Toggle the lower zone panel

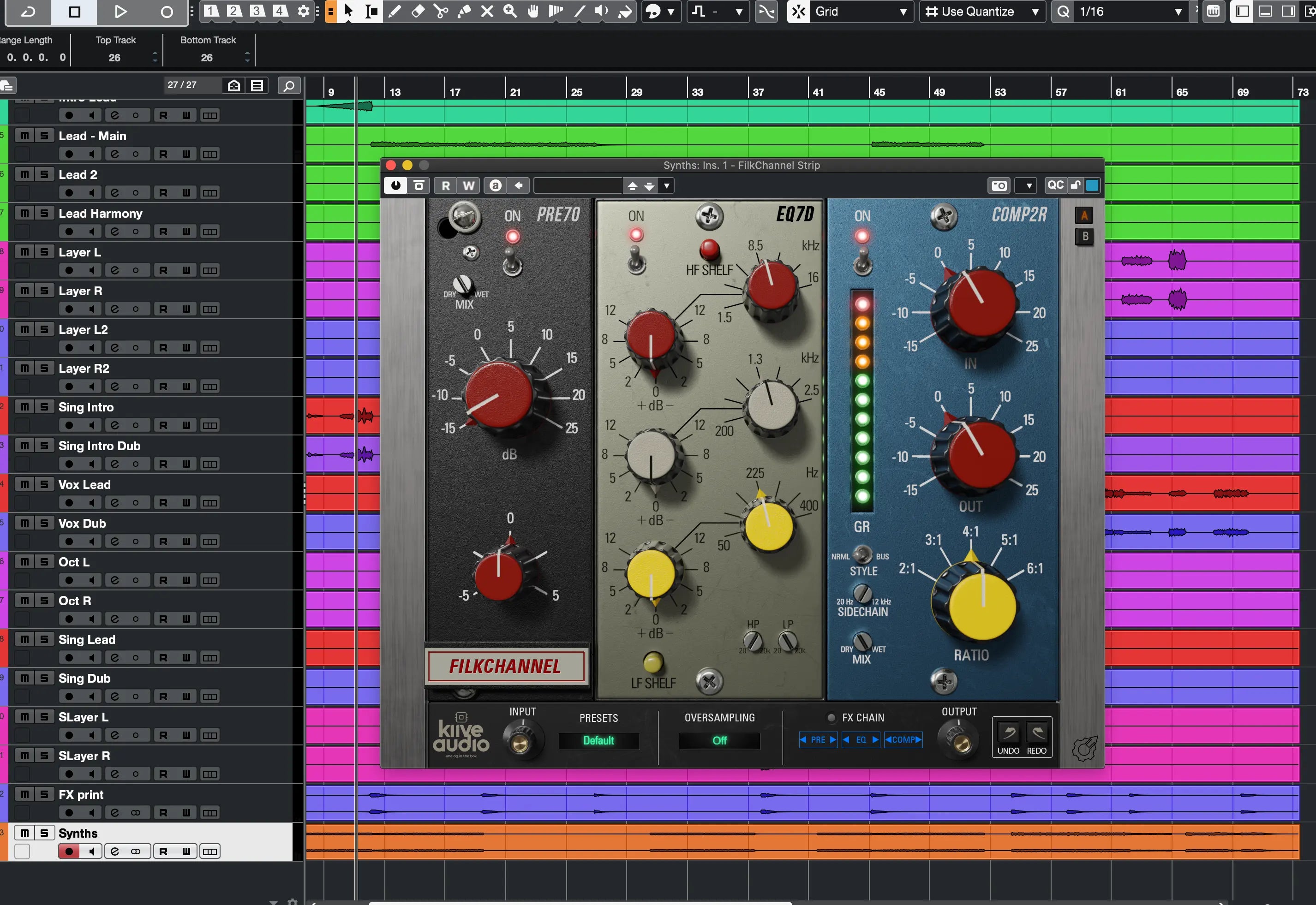pos(1265,12)
